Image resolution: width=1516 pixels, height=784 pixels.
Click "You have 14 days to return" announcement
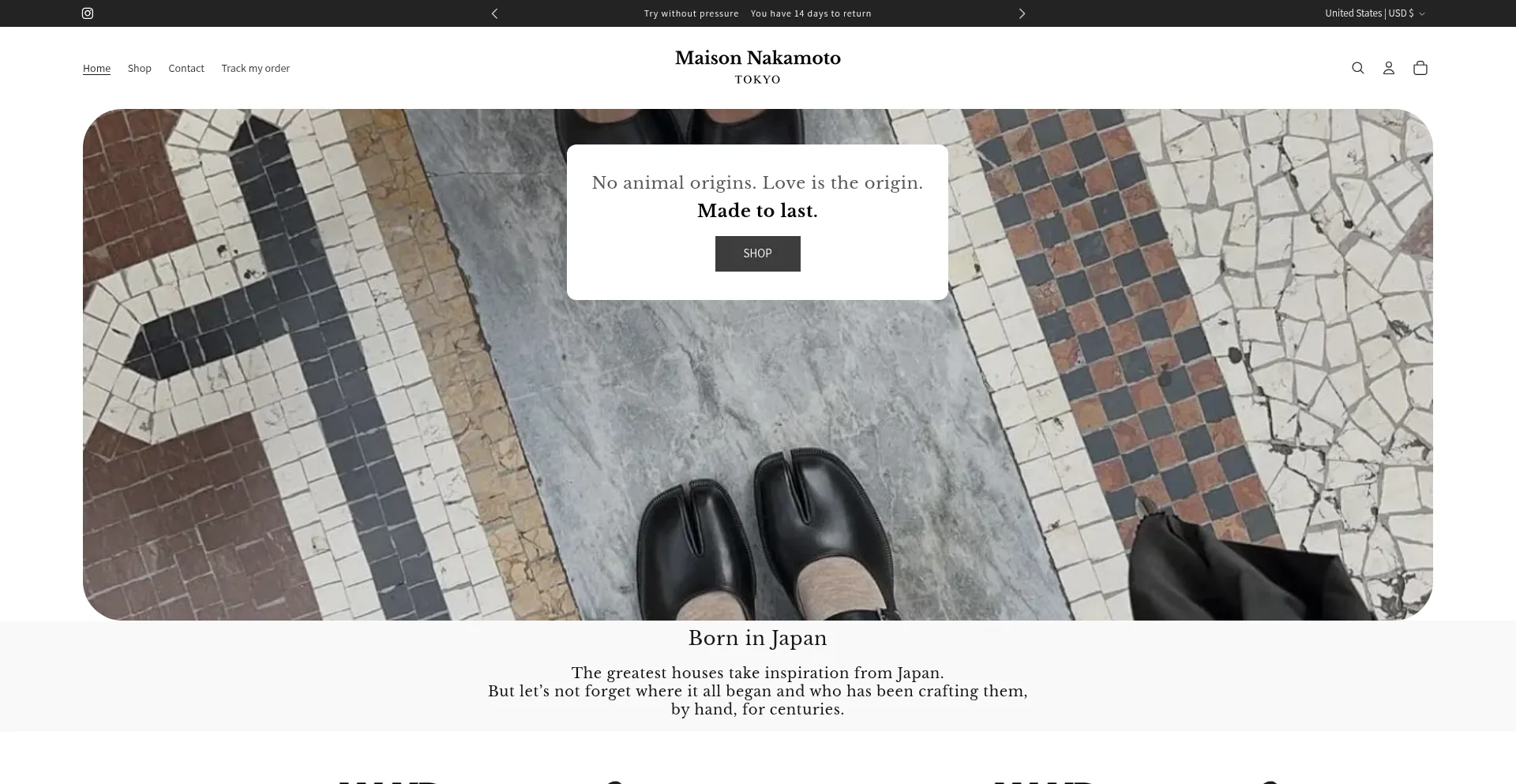pyautogui.click(x=810, y=13)
